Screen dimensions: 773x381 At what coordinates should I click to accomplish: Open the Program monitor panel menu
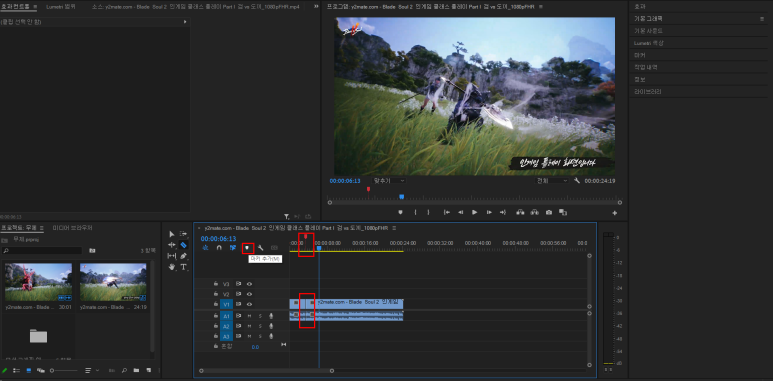click(541, 7)
